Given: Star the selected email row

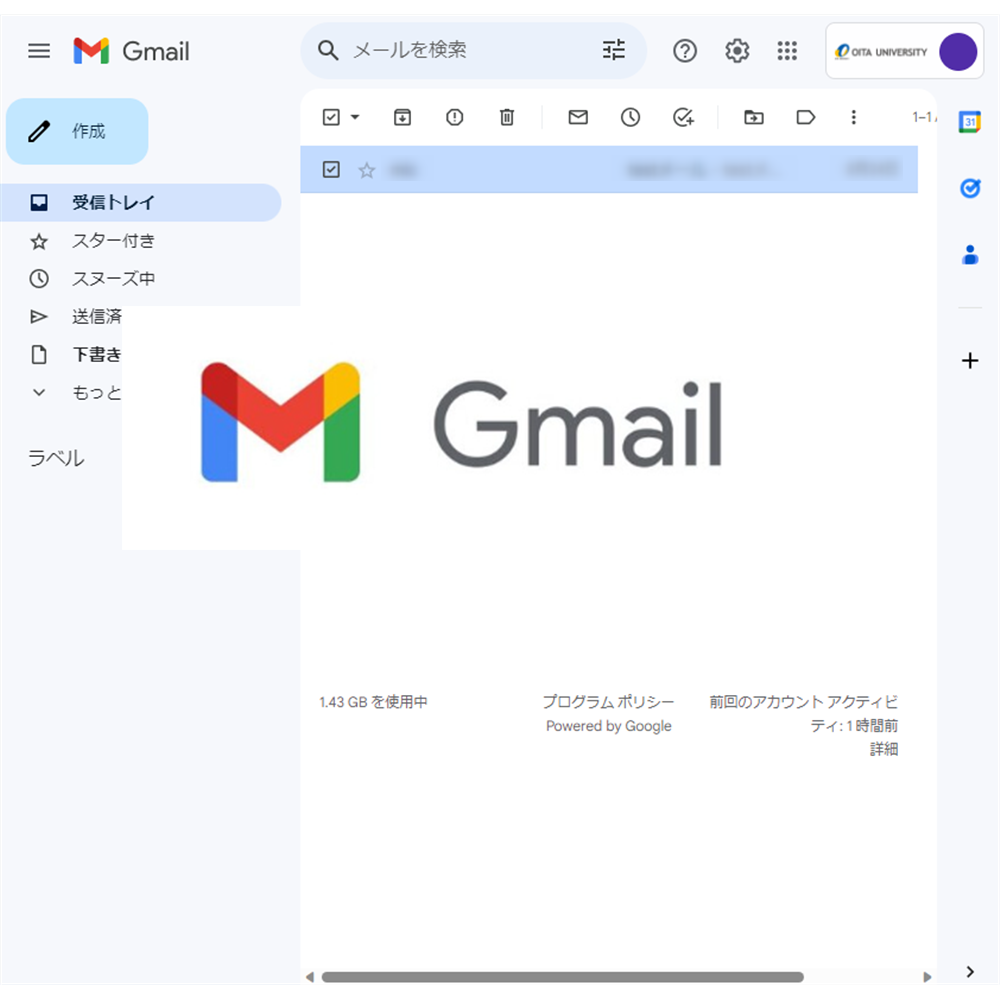Looking at the screenshot, I should click(367, 170).
